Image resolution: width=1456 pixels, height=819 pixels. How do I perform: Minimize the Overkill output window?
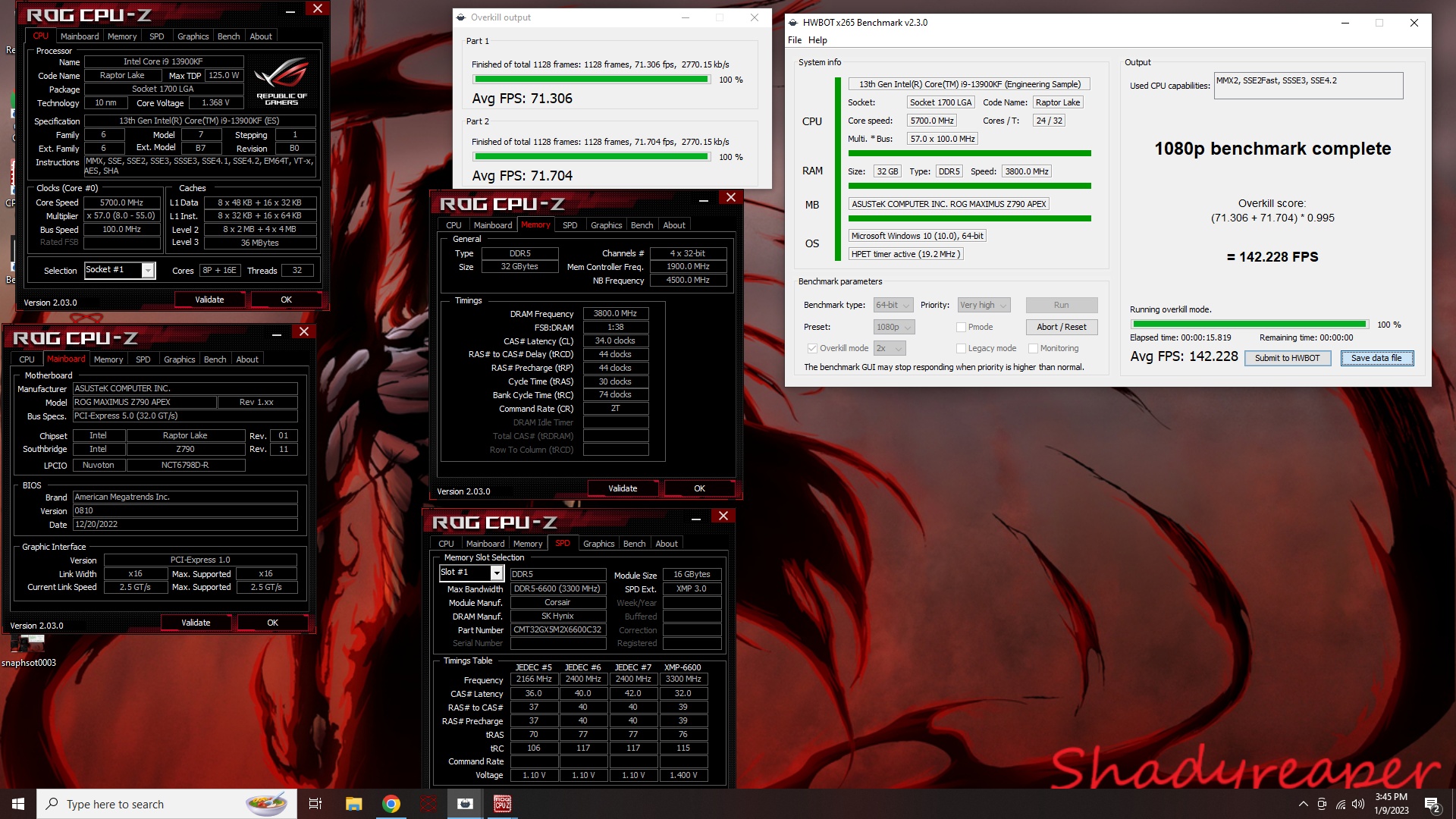686,17
